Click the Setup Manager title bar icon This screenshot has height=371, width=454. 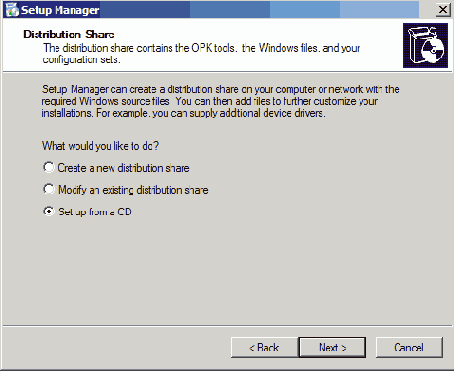click(12, 9)
